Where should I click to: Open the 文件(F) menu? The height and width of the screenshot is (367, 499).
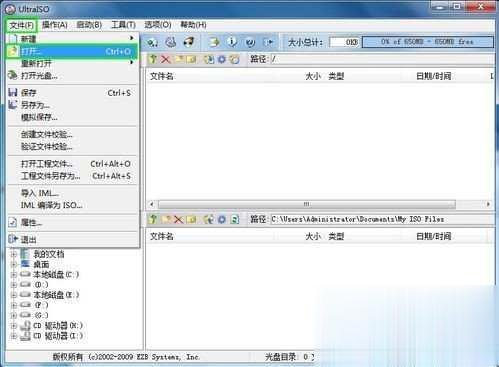pos(21,25)
